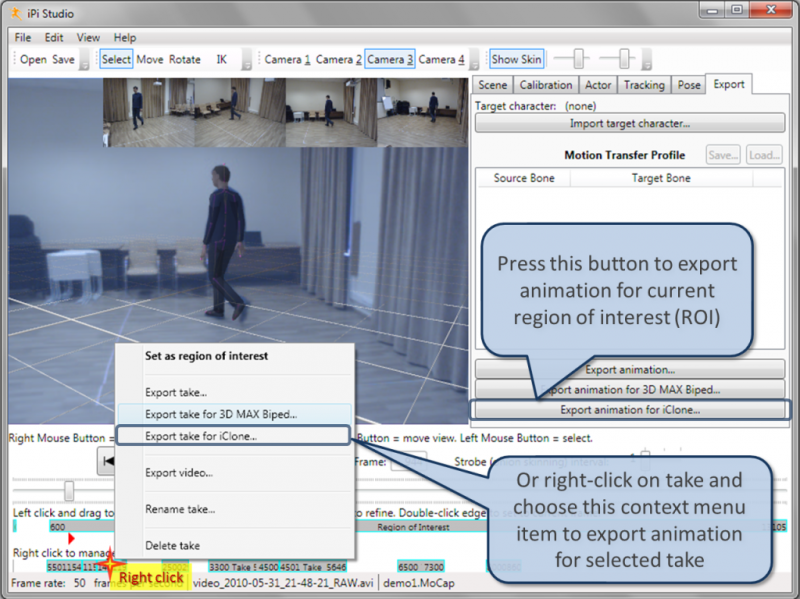Click Export animation for iClone button

click(630, 410)
